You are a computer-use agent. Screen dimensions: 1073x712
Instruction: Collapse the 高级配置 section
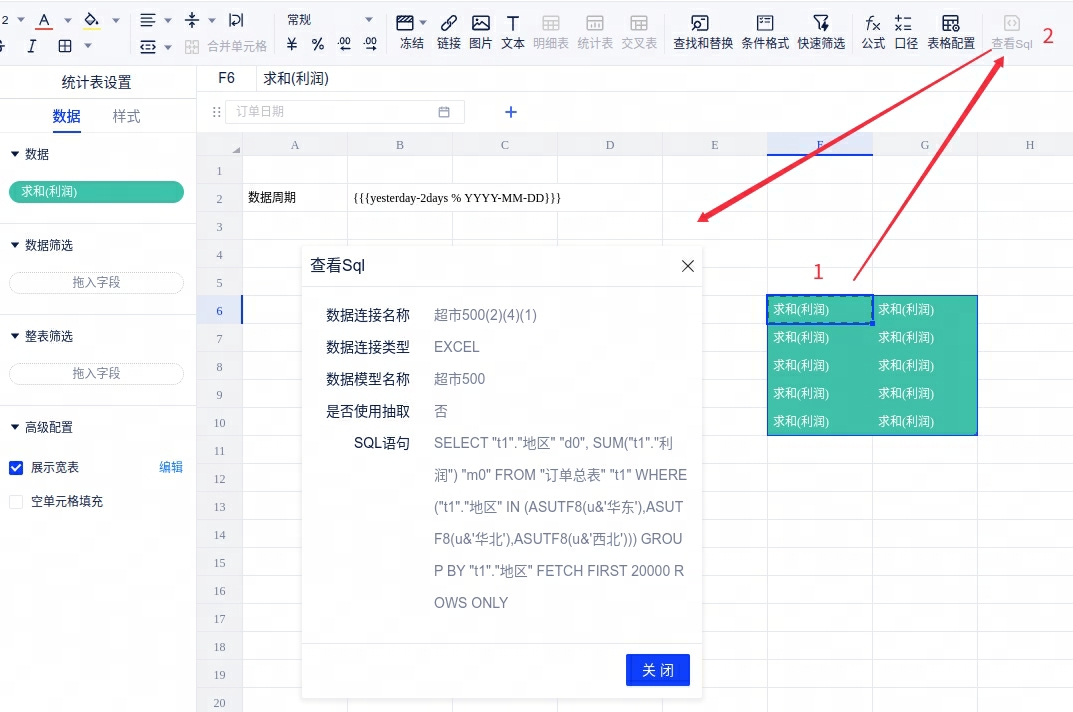click(15, 427)
